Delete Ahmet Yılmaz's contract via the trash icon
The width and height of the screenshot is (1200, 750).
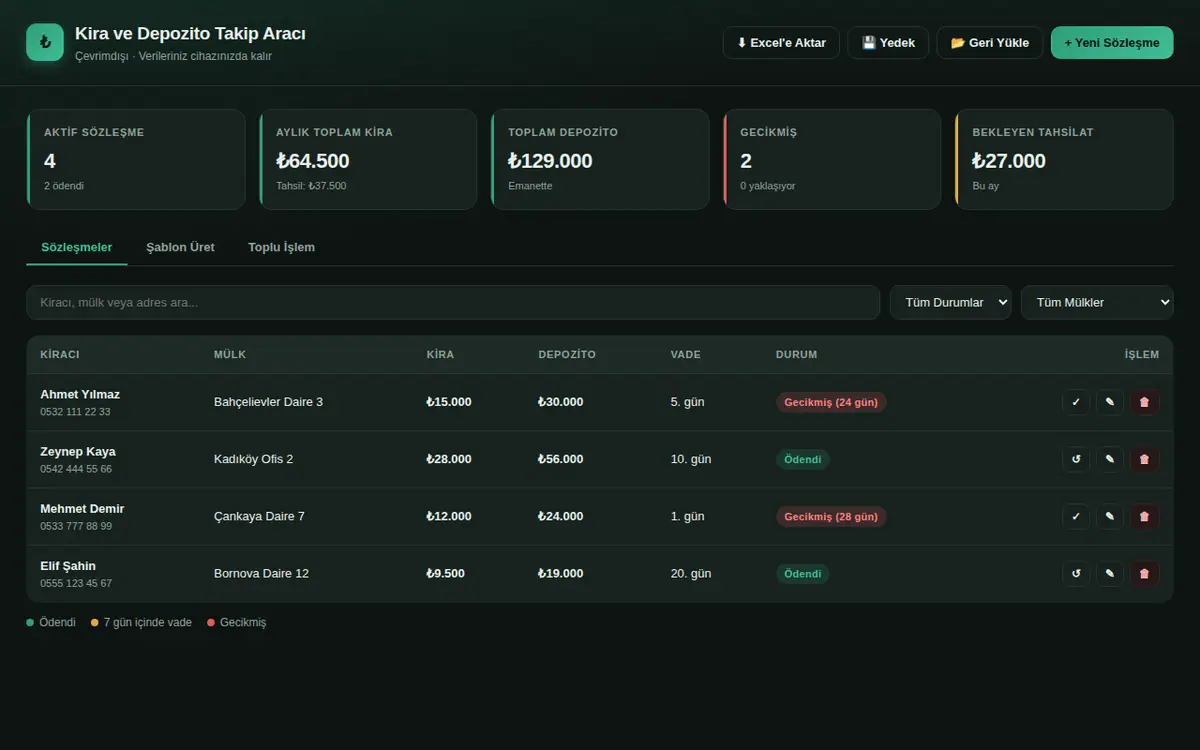1145,402
